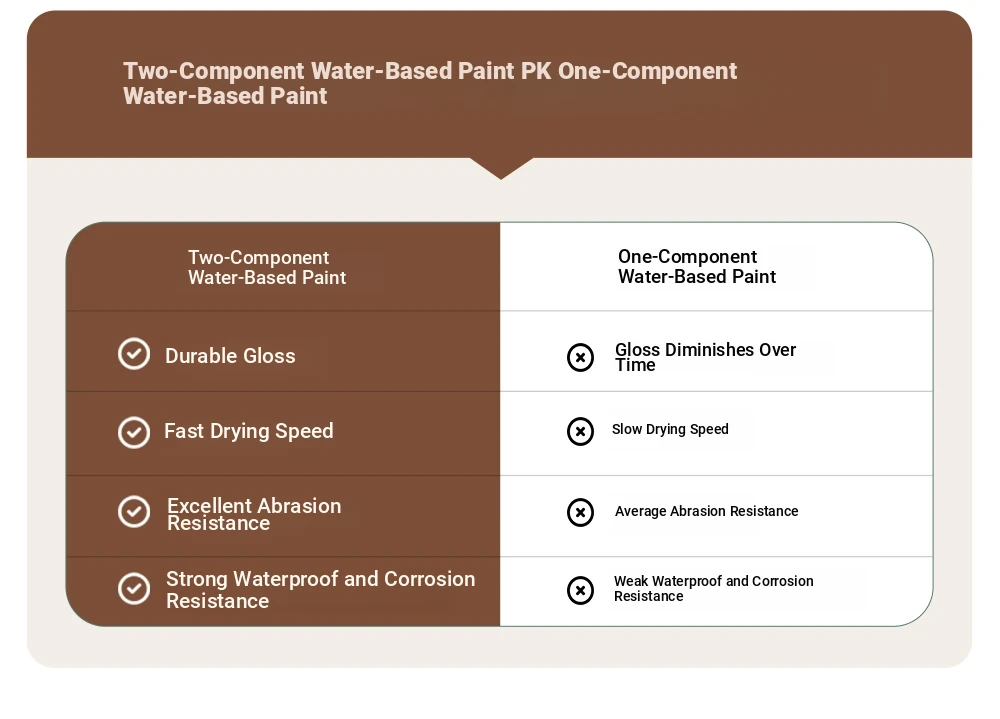Click the Durable Gloss text

(230, 356)
